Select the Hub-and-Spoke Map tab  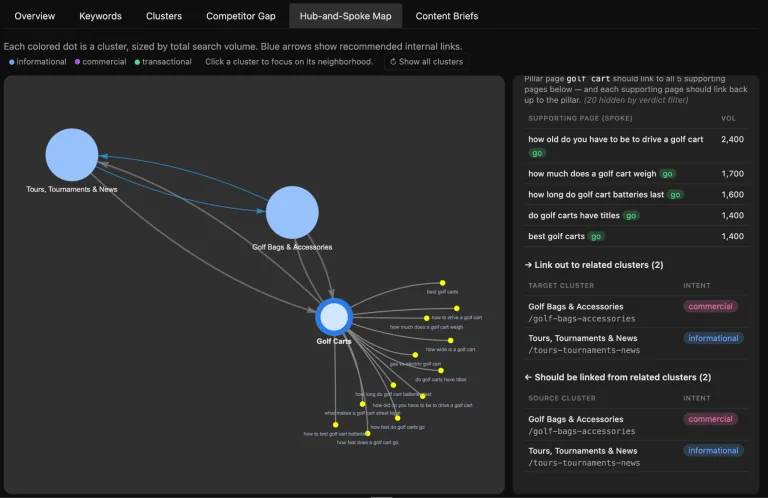coord(345,16)
